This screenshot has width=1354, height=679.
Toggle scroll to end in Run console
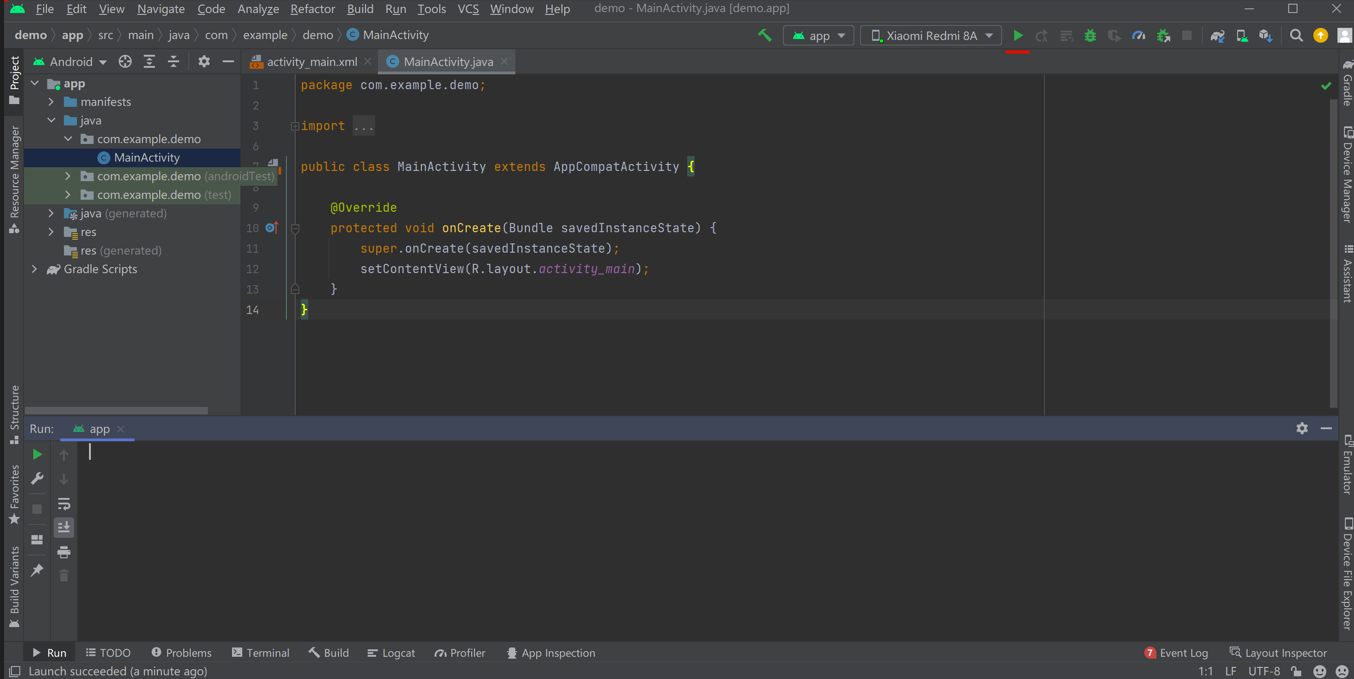click(64, 528)
